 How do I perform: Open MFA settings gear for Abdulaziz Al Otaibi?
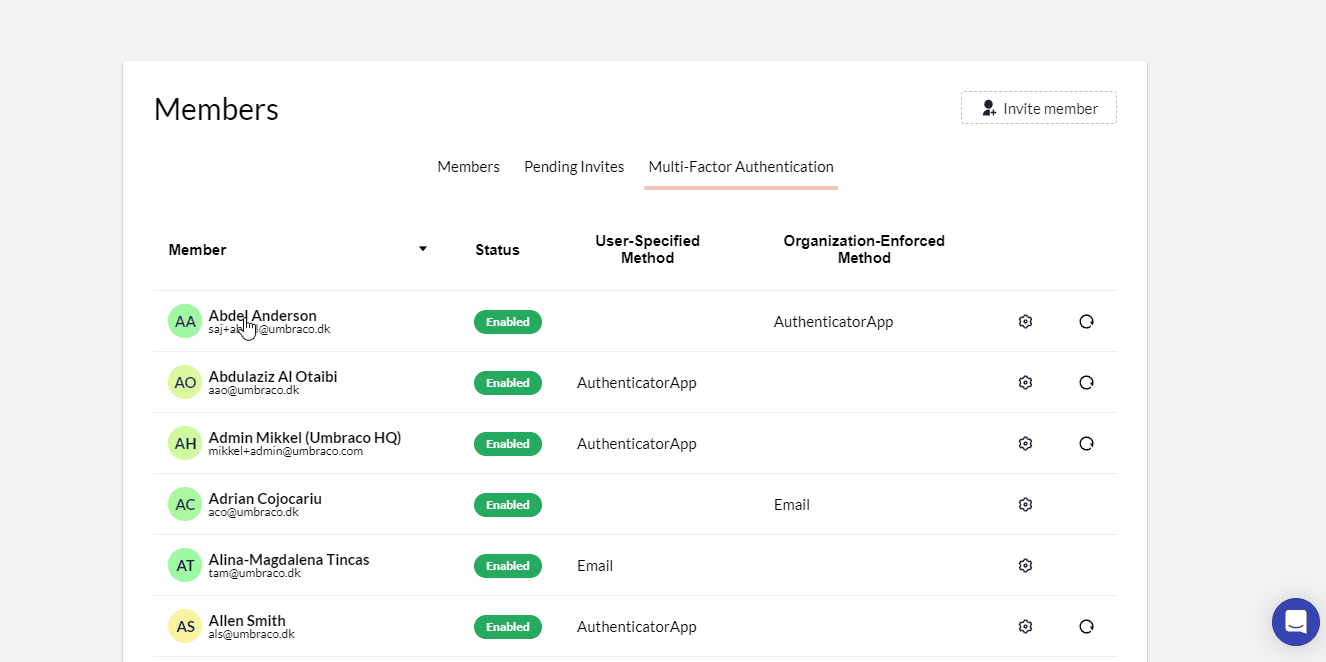(1025, 382)
